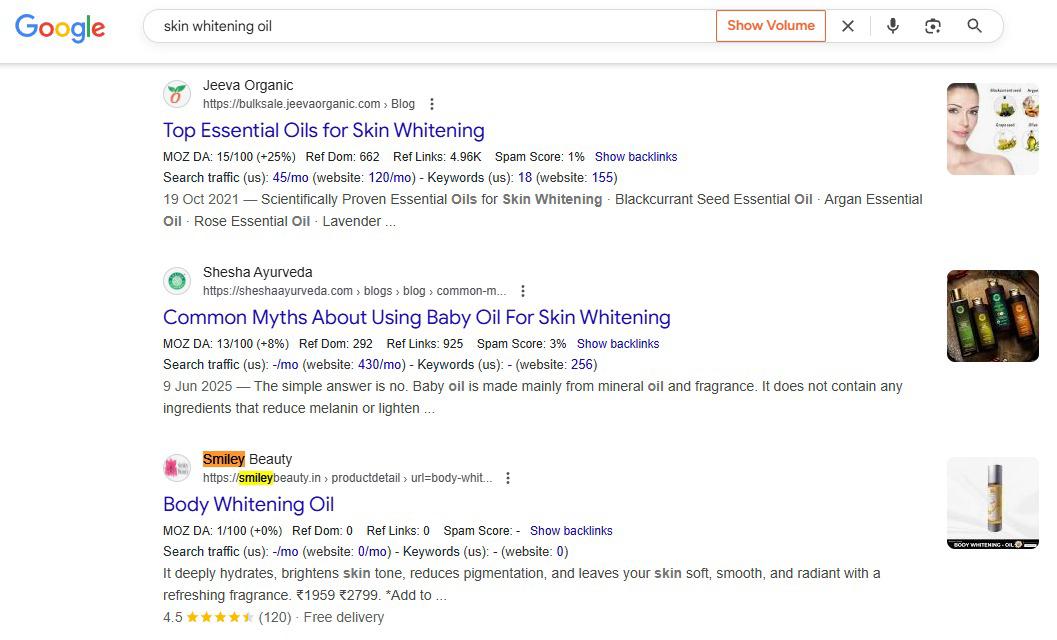Show backlinks for the Jeeva Organic result

pyautogui.click(x=636, y=156)
